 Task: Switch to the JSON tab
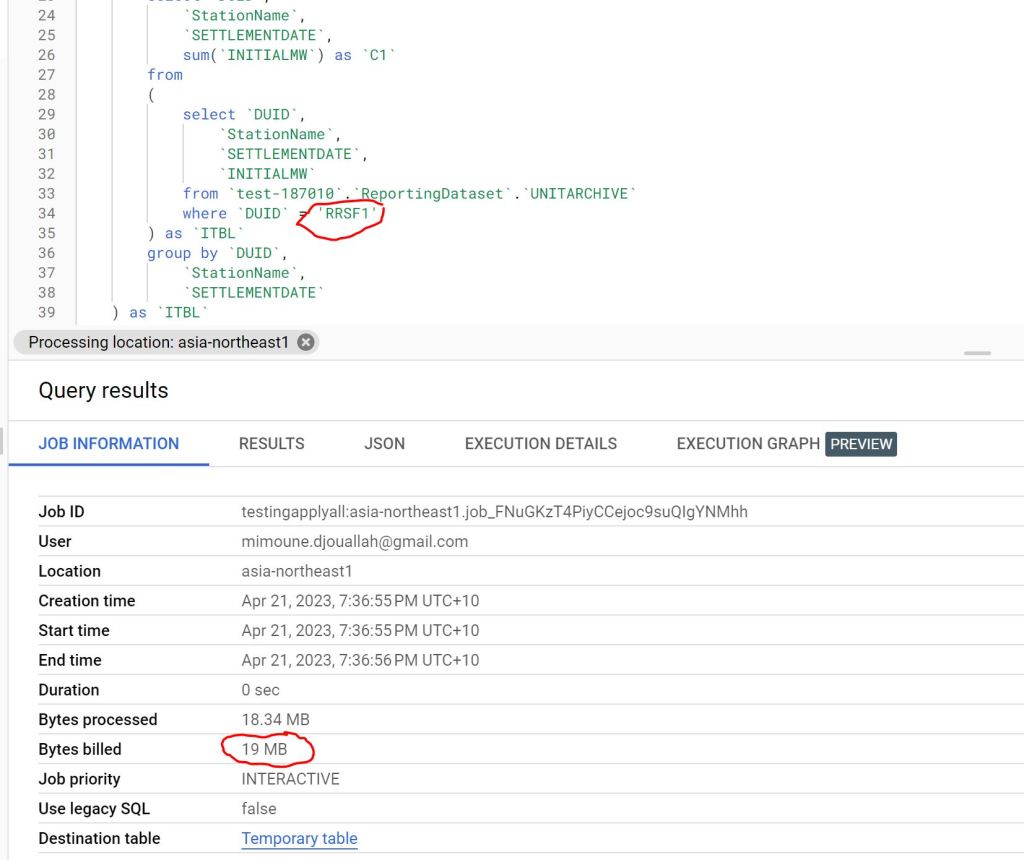click(x=384, y=443)
